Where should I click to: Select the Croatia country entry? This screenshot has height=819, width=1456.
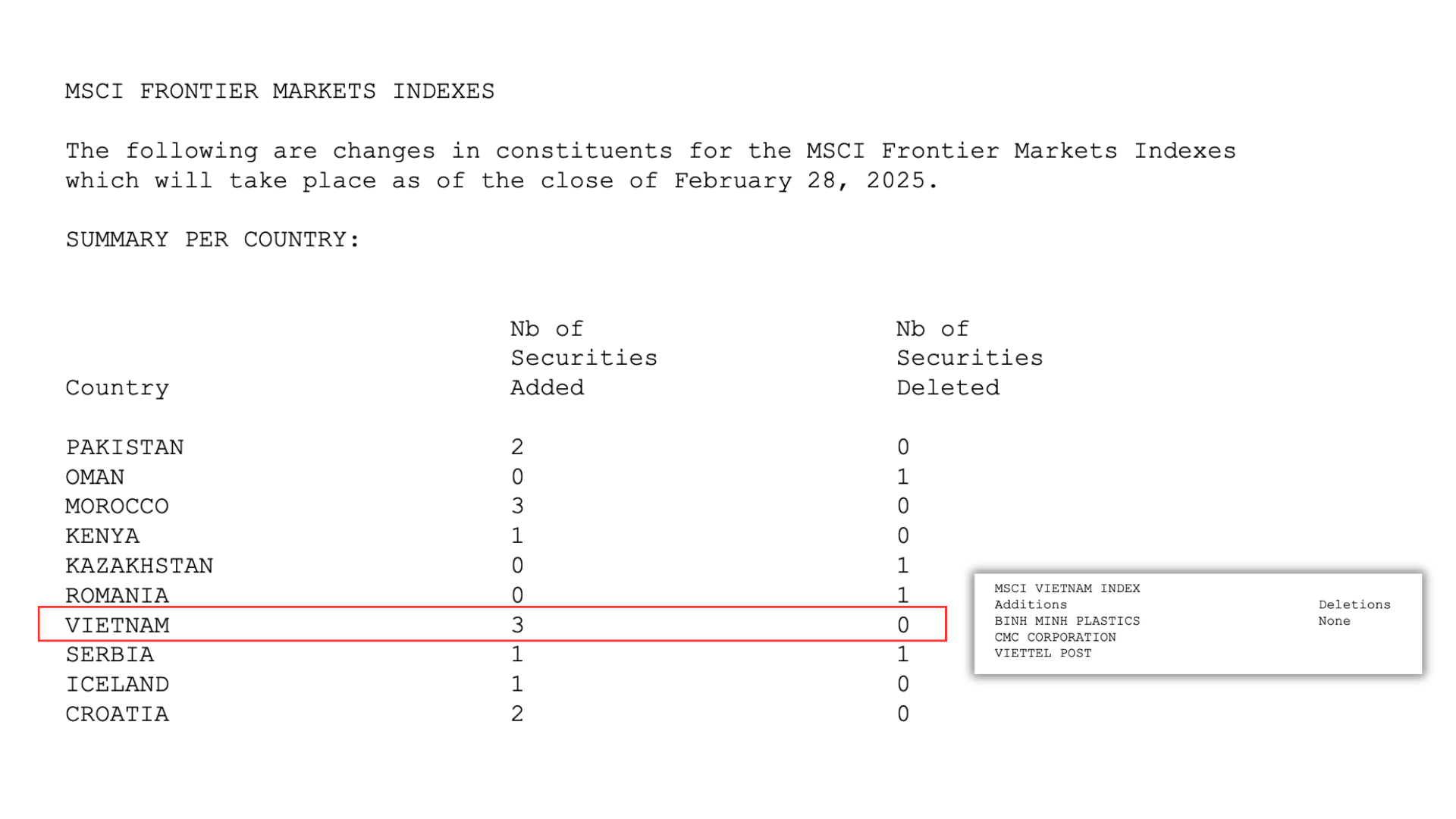point(117,714)
